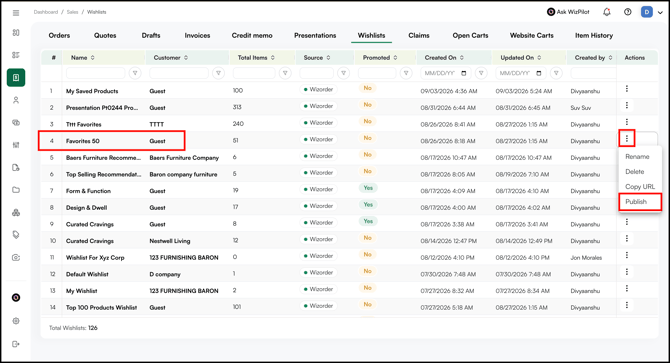670x363 pixels.
Task: Click the Promoted column filter icon
Action: click(406, 73)
